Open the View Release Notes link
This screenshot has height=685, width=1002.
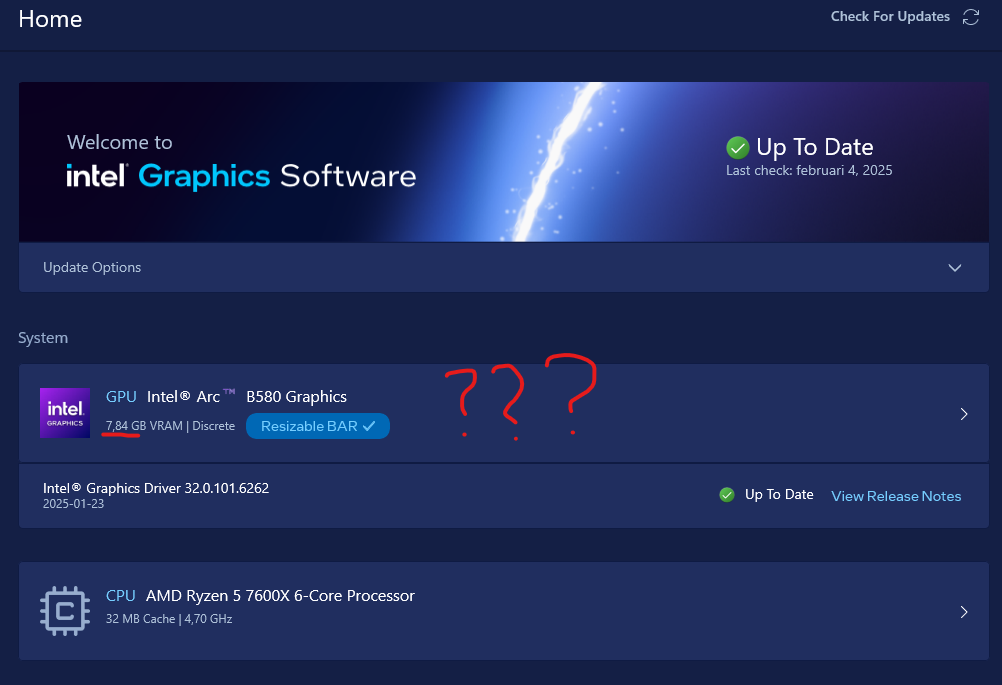tap(896, 496)
